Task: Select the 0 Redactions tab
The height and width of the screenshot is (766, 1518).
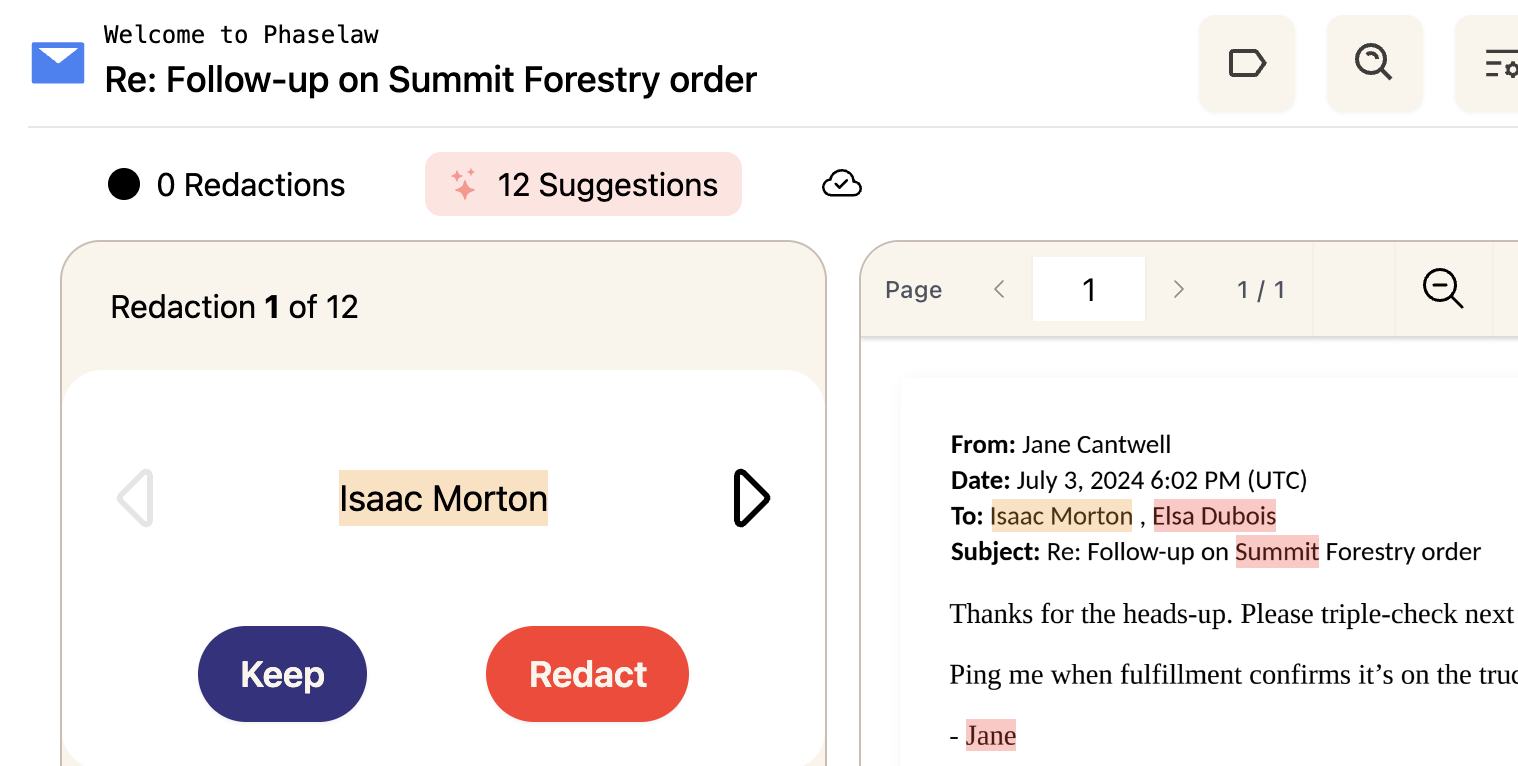Action: 227,184
